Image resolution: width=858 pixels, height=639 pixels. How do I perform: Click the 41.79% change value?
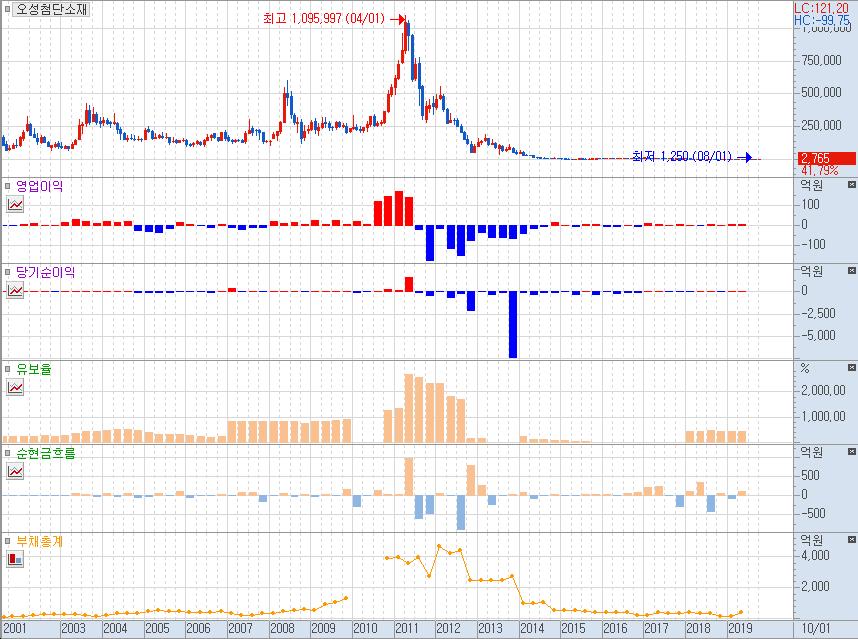click(819, 170)
